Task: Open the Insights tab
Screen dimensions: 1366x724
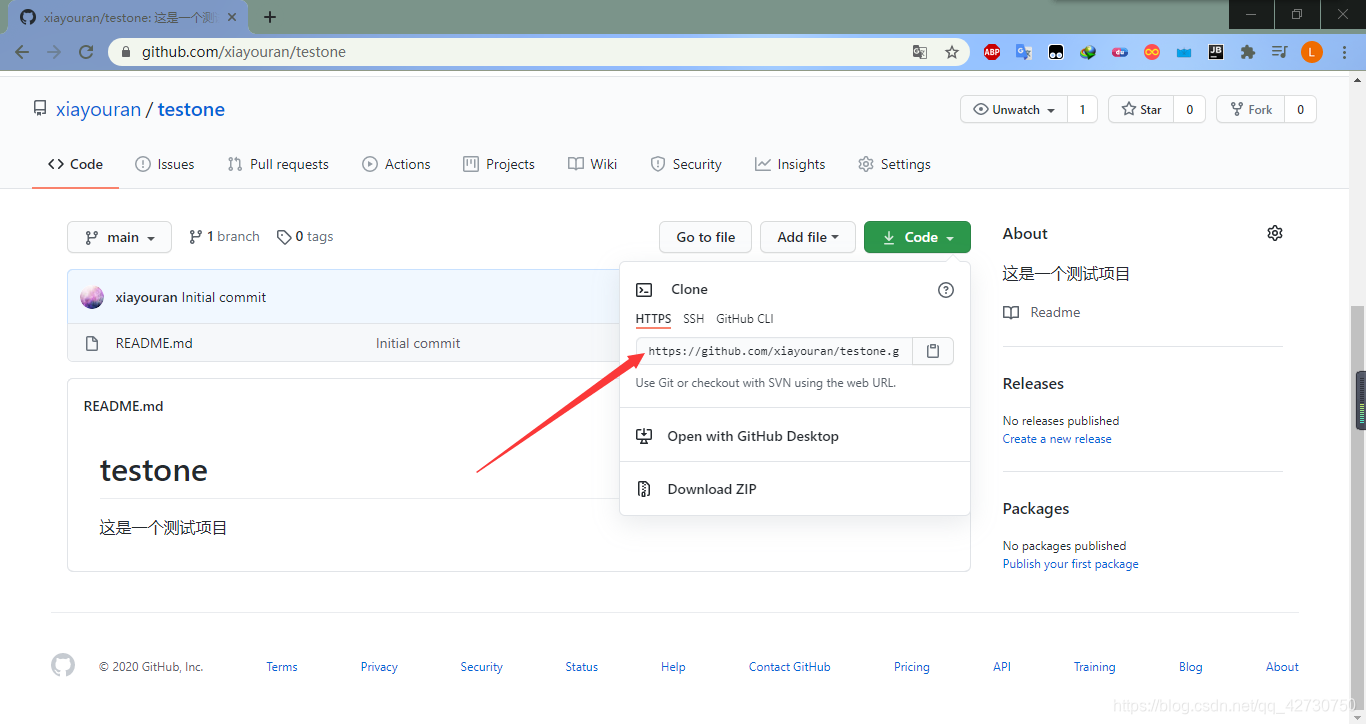Action: pyautogui.click(x=790, y=164)
